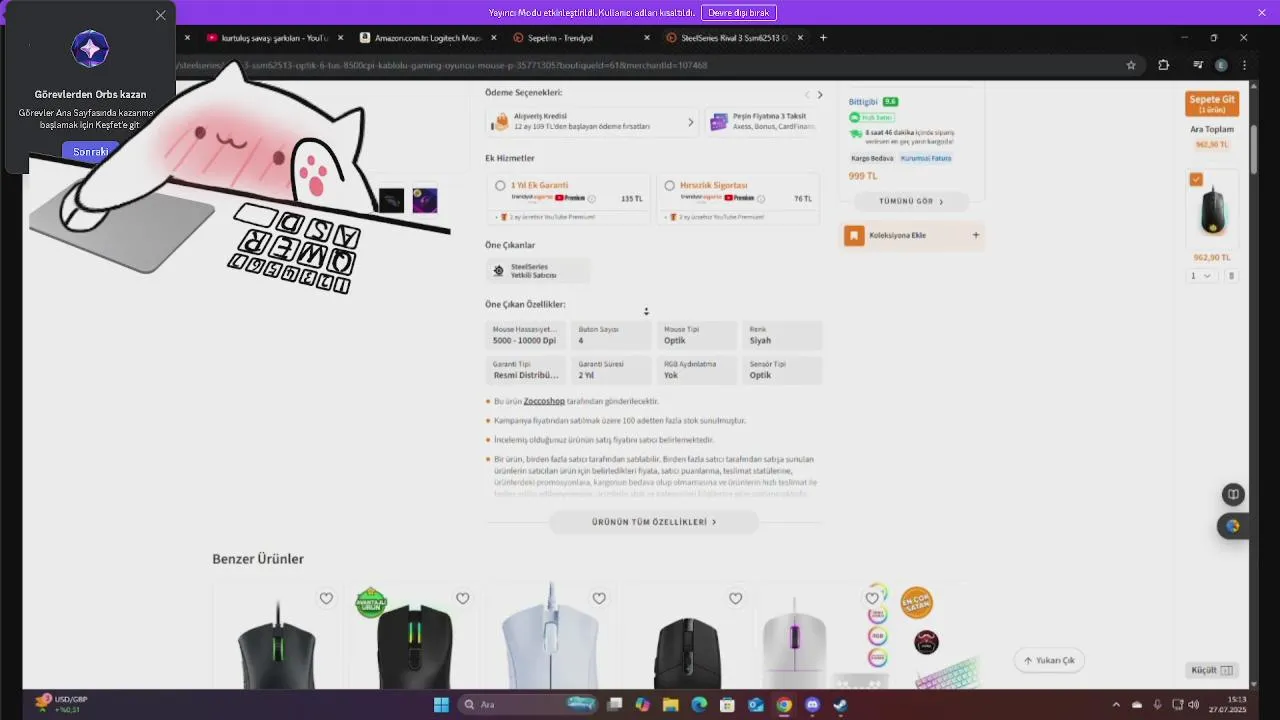Click the Orbs quest gem icon
This screenshot has width=1280, height=720.
click(89, 49)
